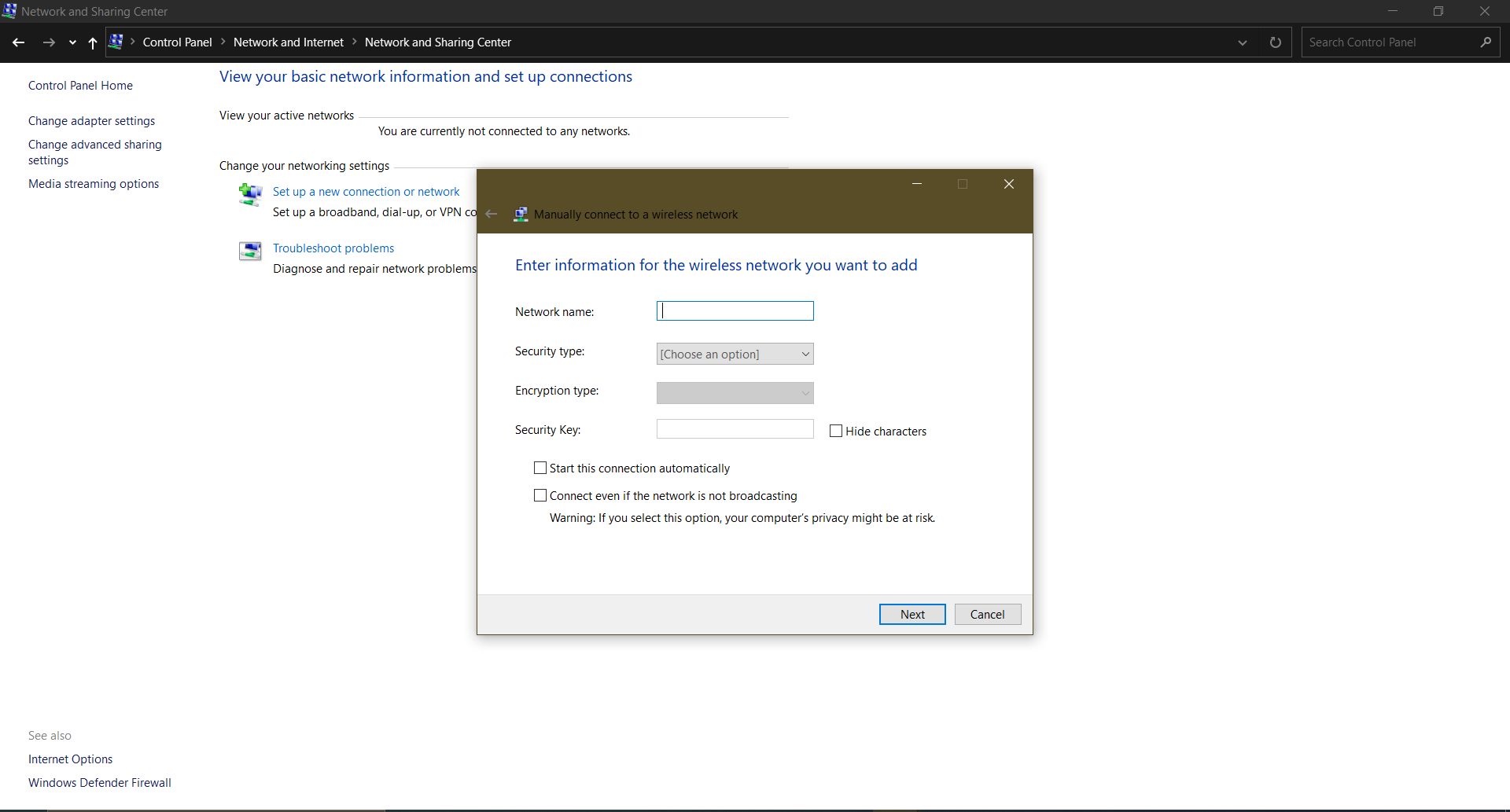Select Control Panel breadcrumb
Image resolution: width=1510 pixels, height=812 pixels.
(x=177, y=42)
